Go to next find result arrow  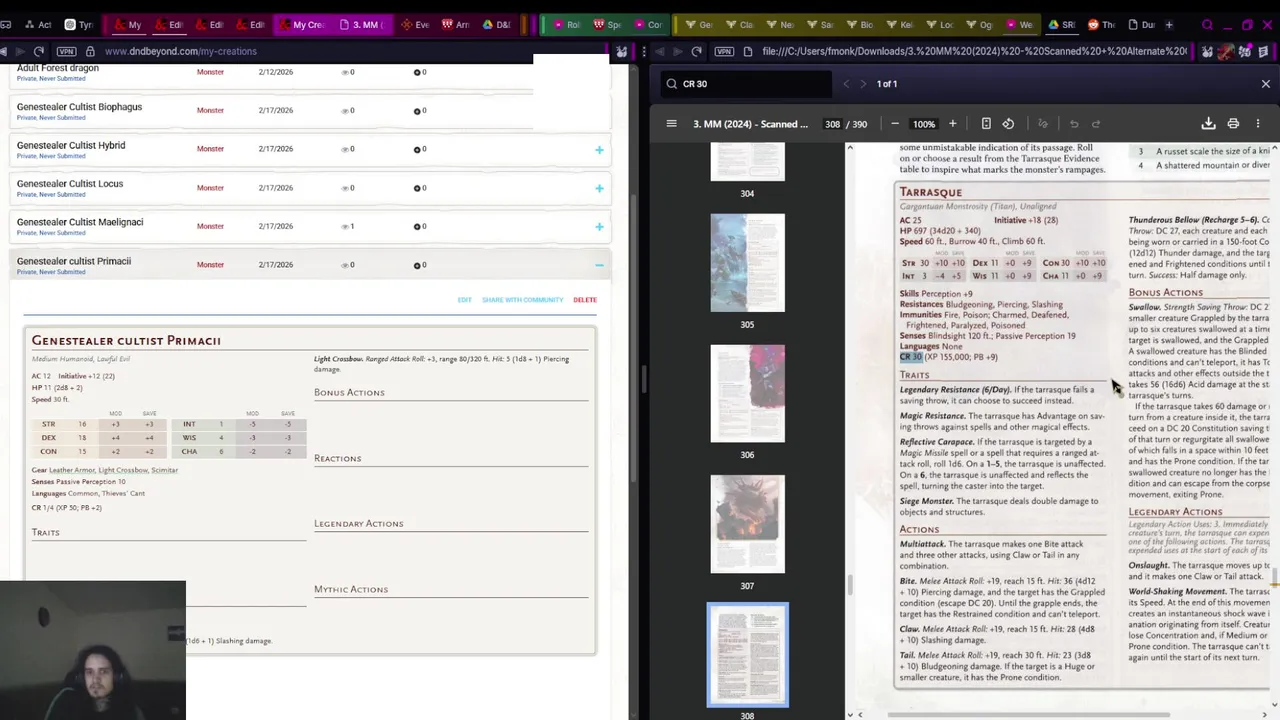coord(864,84)
